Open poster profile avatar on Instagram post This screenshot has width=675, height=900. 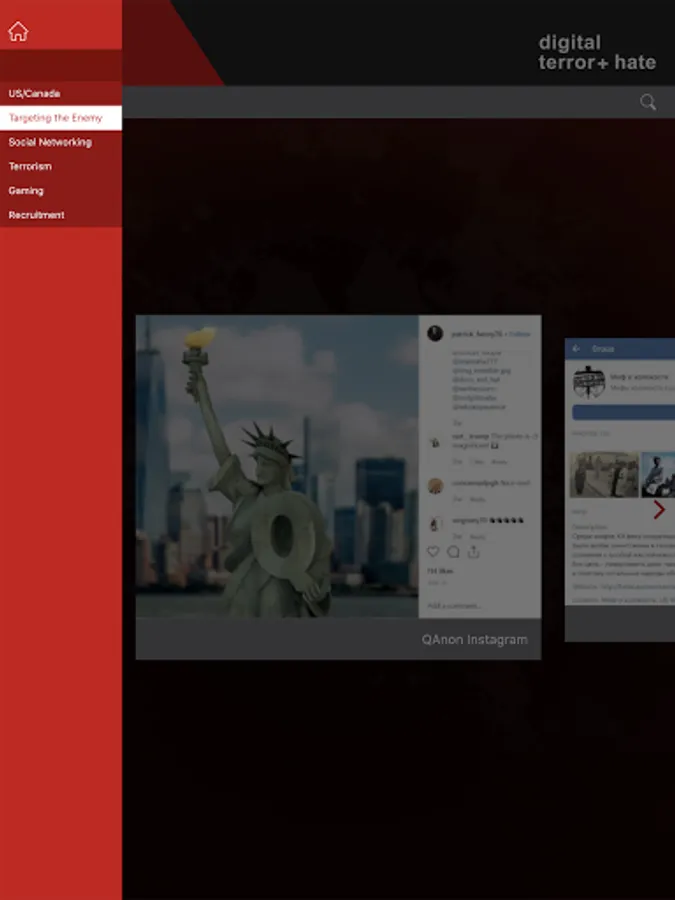click(x=435, y=333)
